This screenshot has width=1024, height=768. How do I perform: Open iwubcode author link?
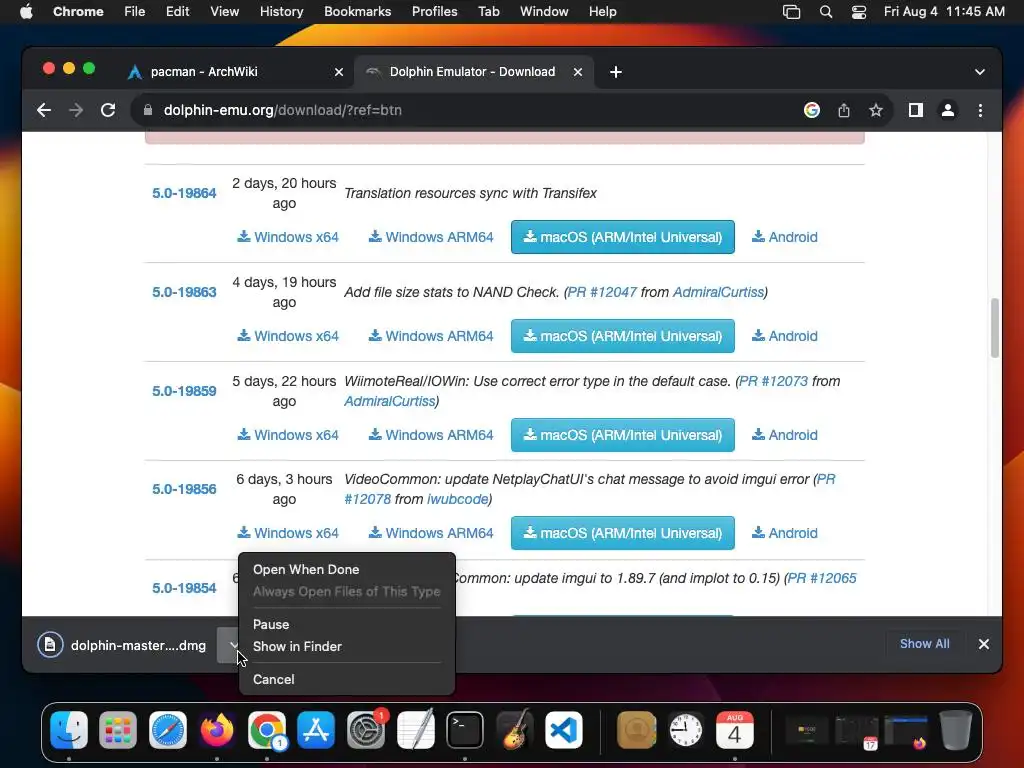click(x=457, y=499)
